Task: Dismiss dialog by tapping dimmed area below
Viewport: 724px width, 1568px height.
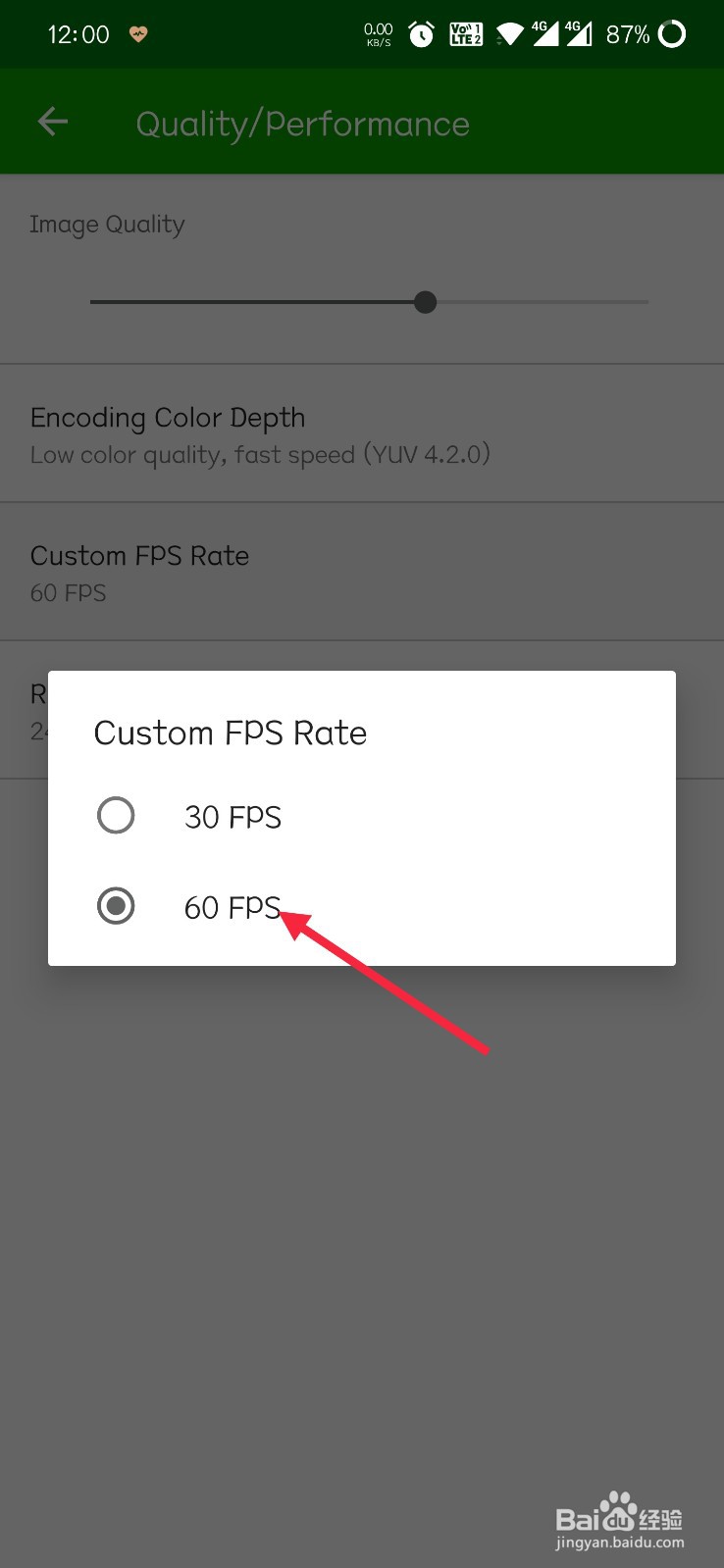Action: click(x=362, y=1226)
